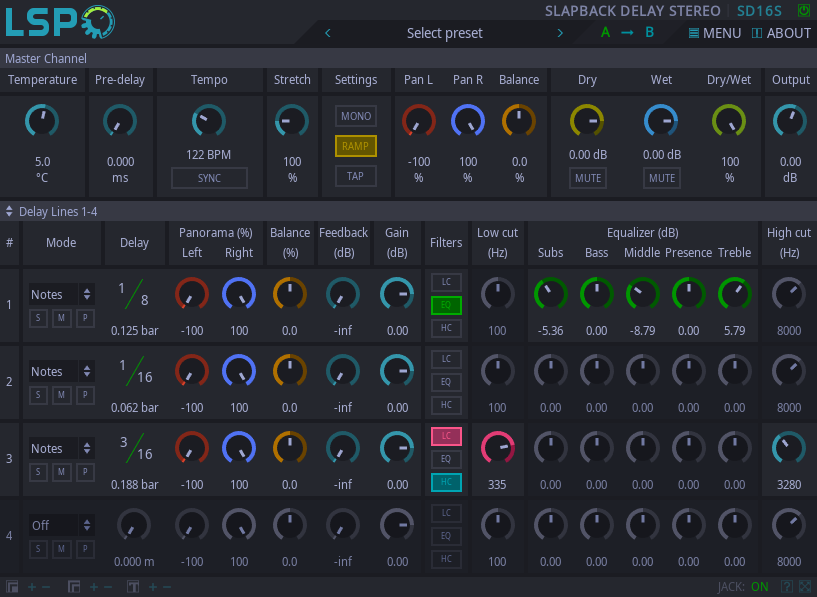Image resolution: width=817 pixels, height=597 pixels.
Task: Click the Temperature knob
Action: (x=42, y=120)
